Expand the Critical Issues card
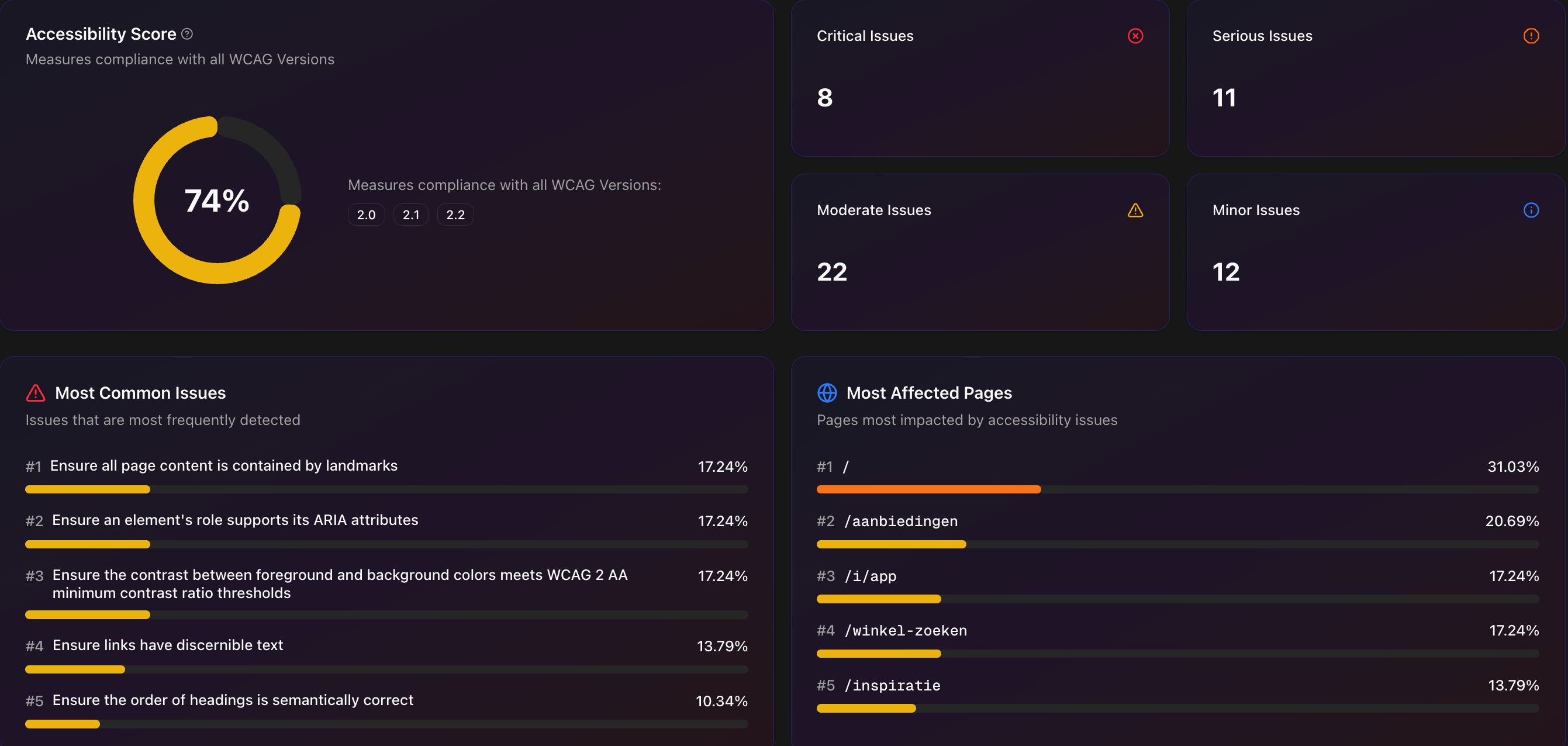This screenshot has height=746, width=1568. coord(980,79)
